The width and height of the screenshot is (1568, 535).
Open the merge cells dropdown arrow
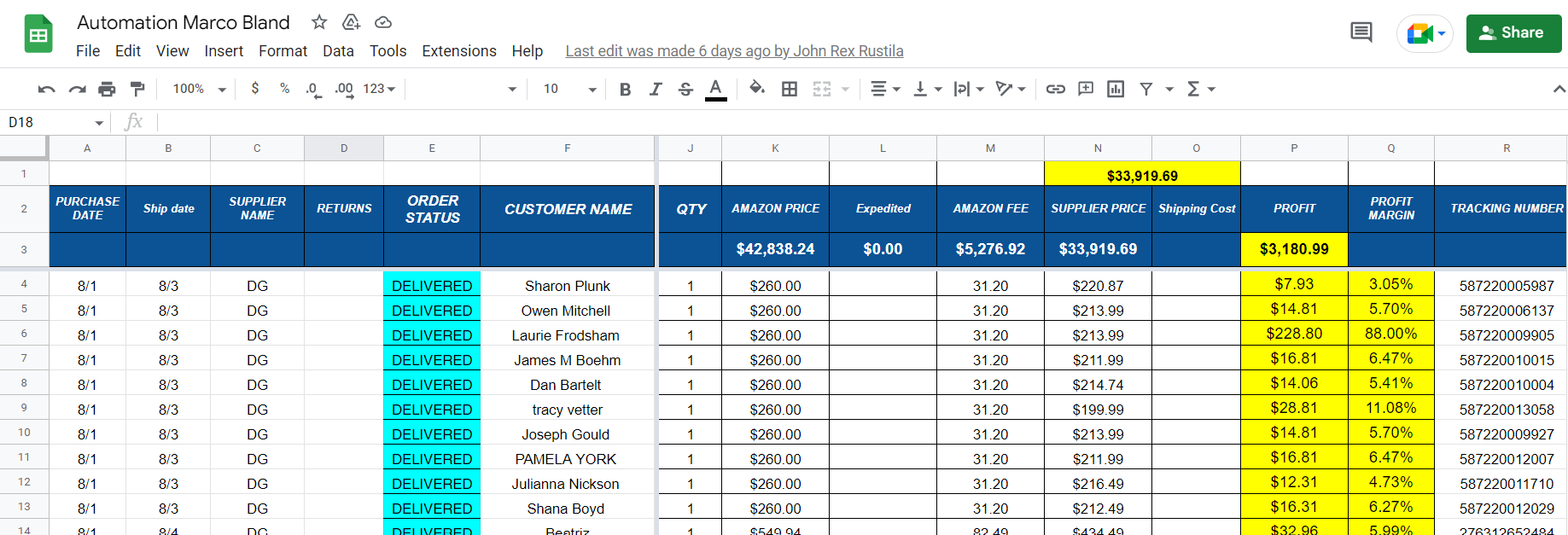tap(846, 89)
